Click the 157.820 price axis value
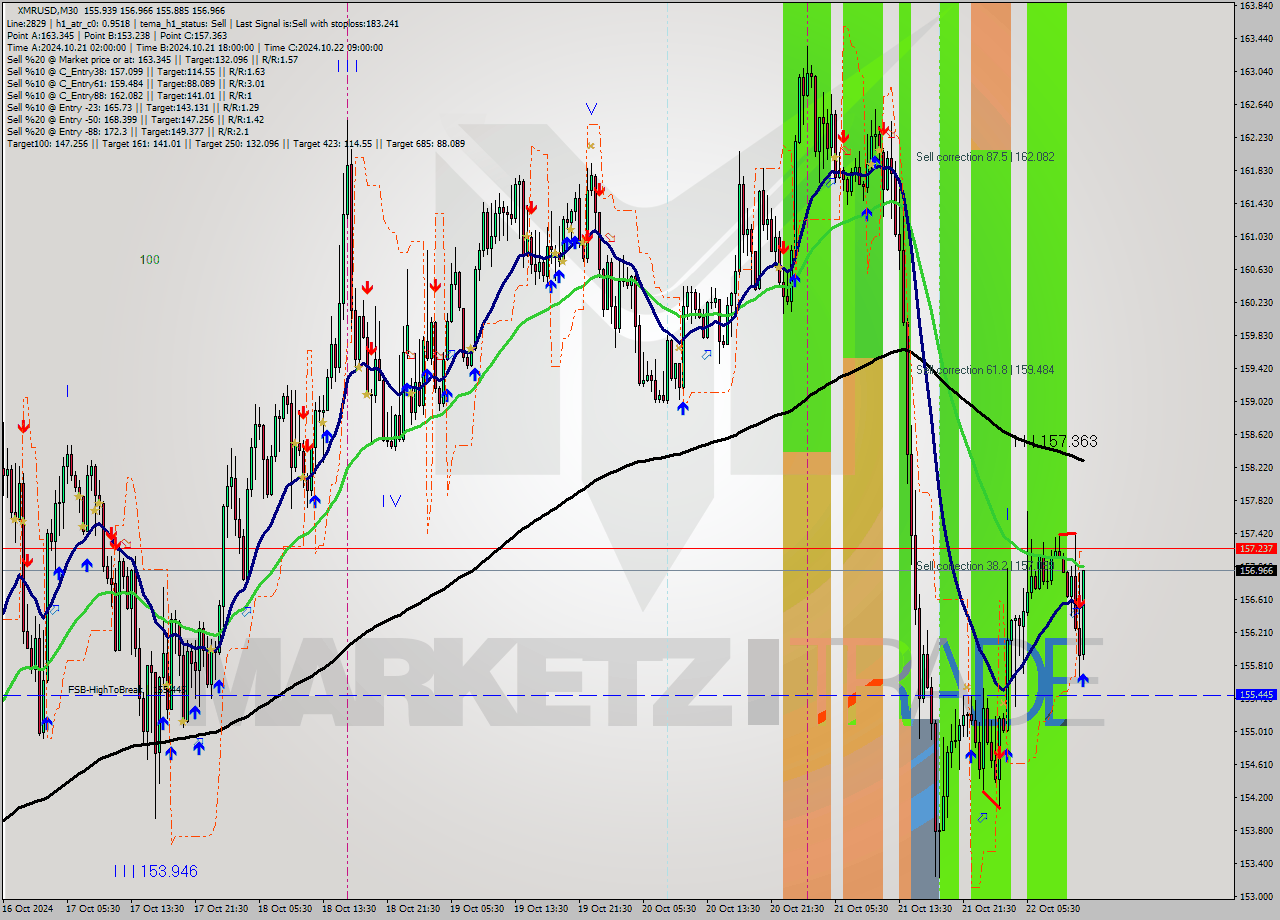The height and width of the screenshot is (920, 1280). (1255, 500)
